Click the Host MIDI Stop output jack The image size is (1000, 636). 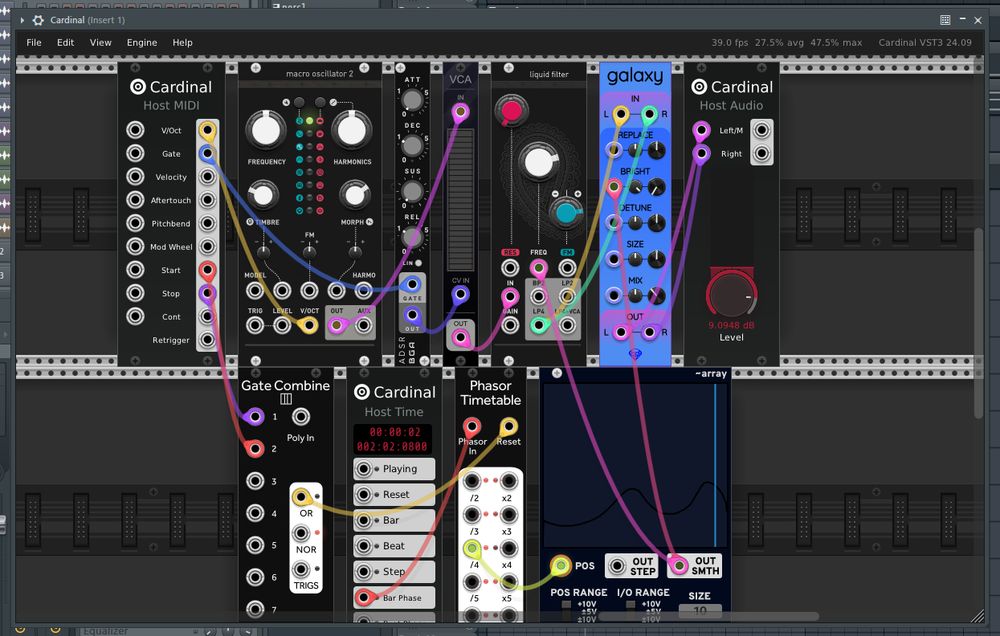pyautogui.click(x=207, y=293)
